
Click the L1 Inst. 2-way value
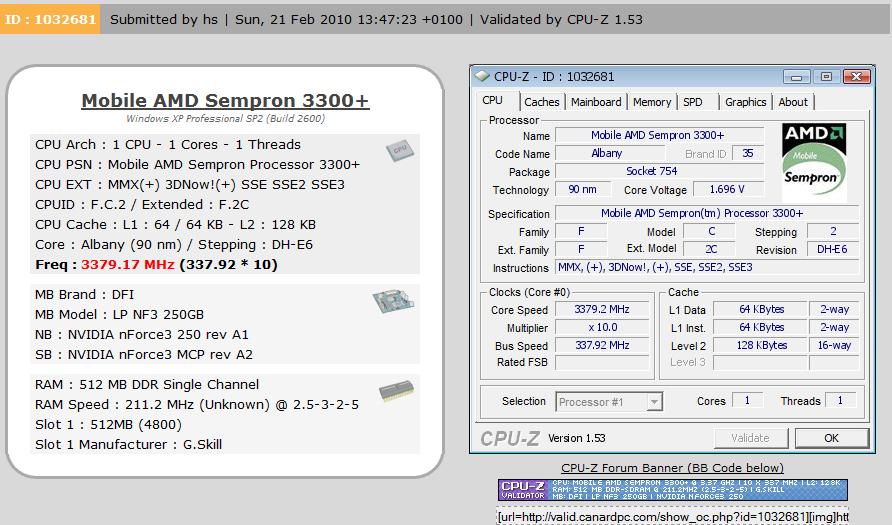coord(834,328)
